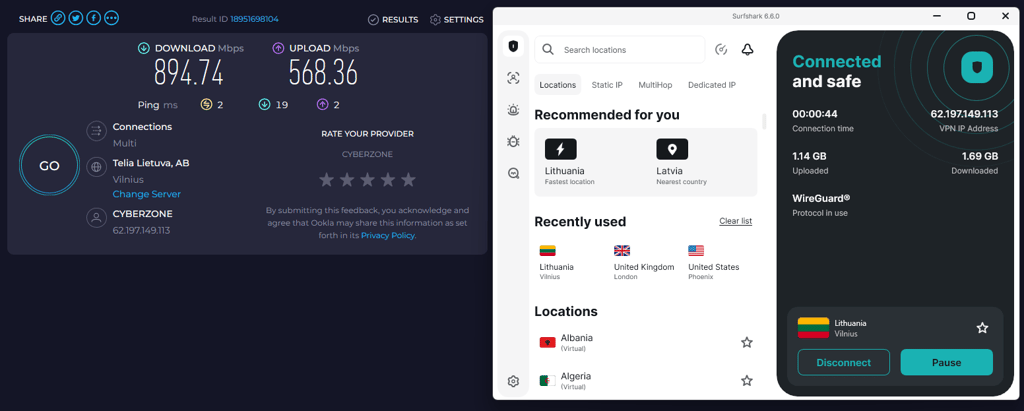The height and width of the screenshot is (411, 1024).
Task: Click the locations list scrollbar
Action: (x=764, y=121)
